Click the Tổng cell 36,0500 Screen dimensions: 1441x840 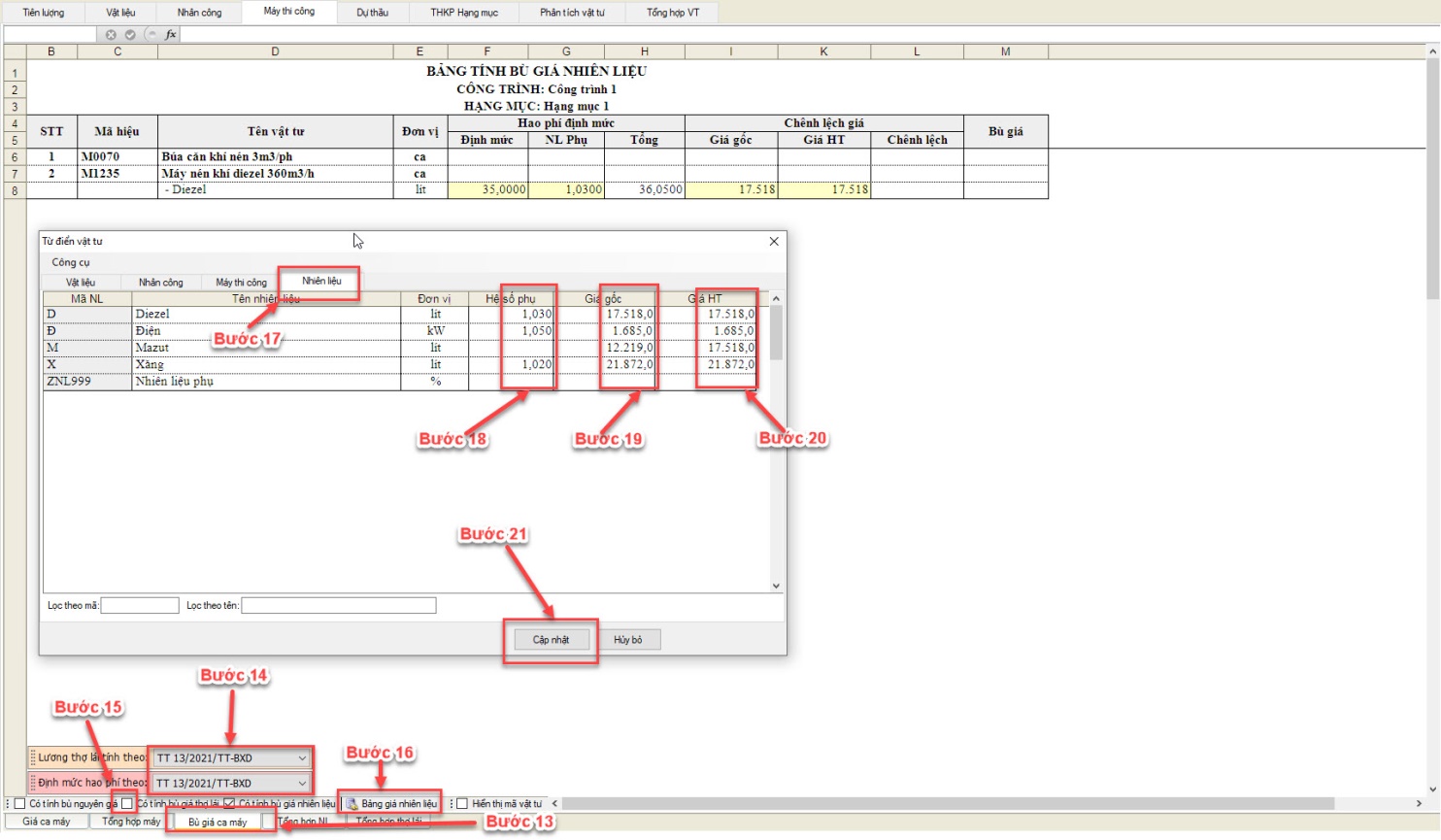click(x=645, y=190)
